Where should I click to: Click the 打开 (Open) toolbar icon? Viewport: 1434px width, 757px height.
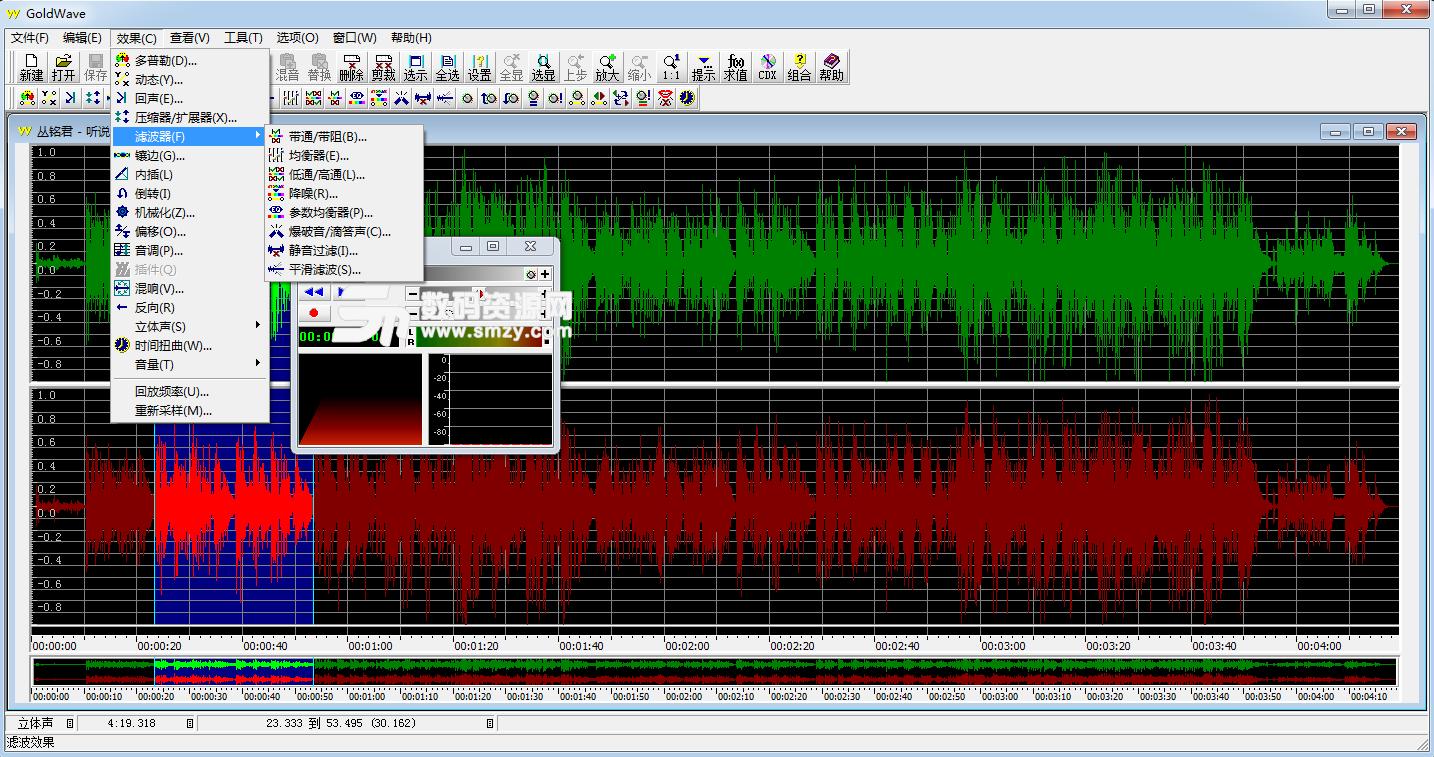64,67
